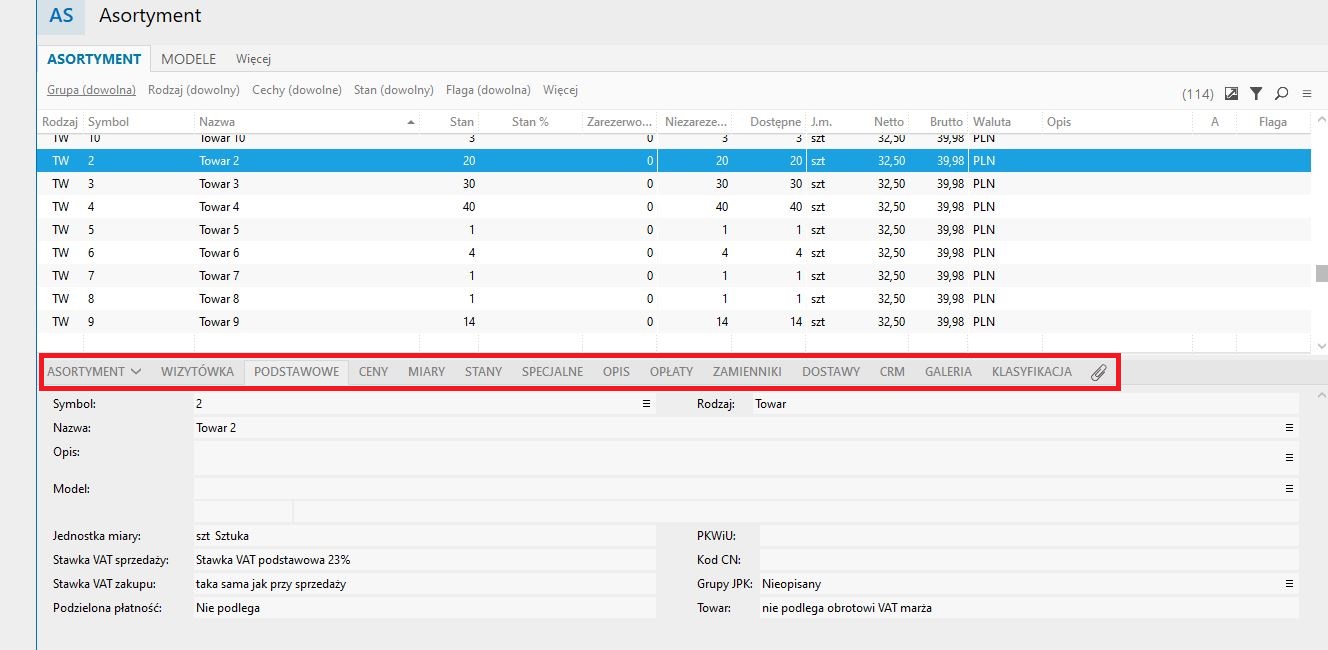Viewport: 1328px width, 650px height.
Task: Switch to the MODELE tab
Action: [x=188, y=59]
